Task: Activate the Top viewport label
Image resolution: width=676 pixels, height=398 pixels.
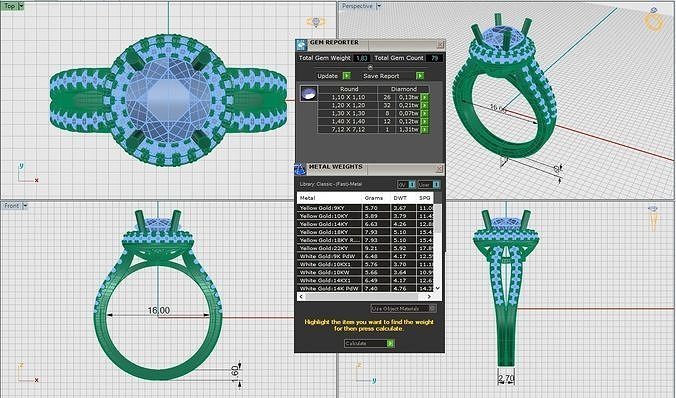Action: coord(9,6)
